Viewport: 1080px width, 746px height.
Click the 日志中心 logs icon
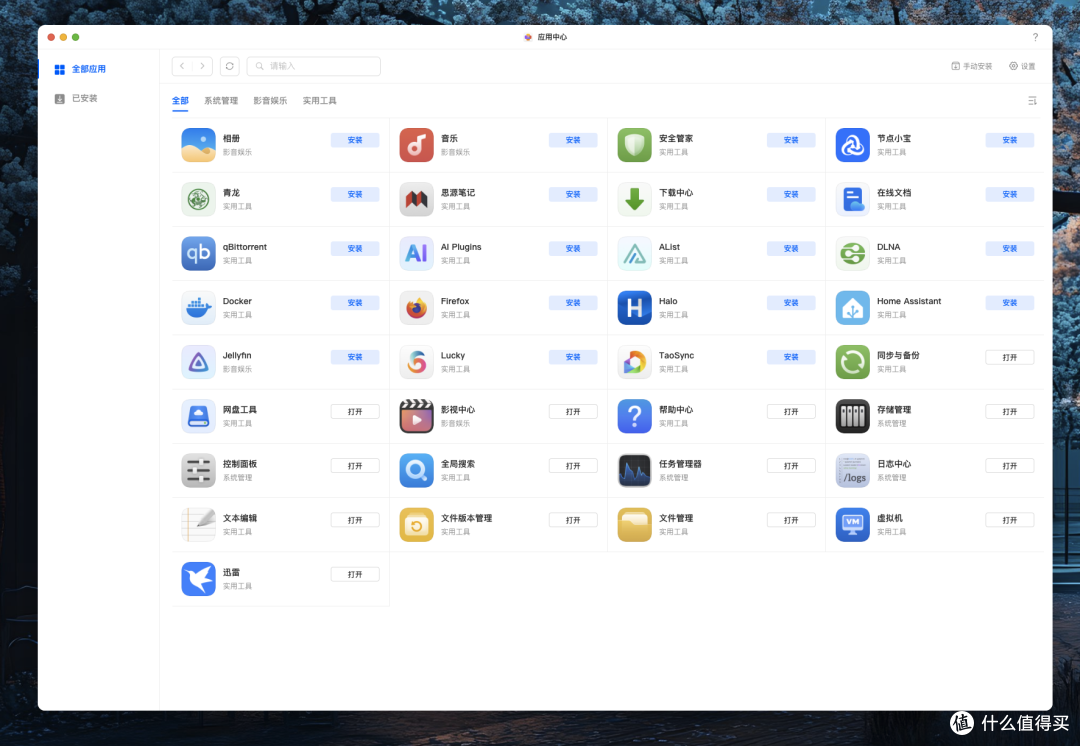tap(853, 470)
